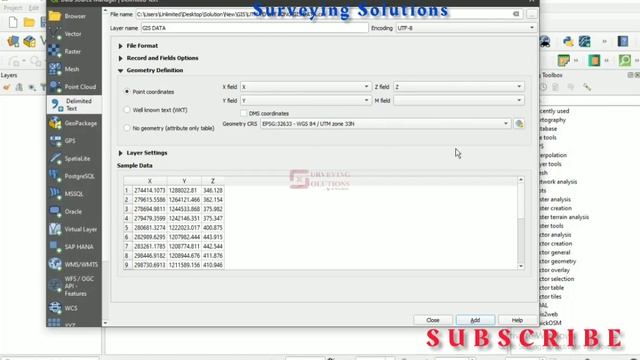Switch to the Vector source tab
Viewport: 640px width, 360px height.
74,34
